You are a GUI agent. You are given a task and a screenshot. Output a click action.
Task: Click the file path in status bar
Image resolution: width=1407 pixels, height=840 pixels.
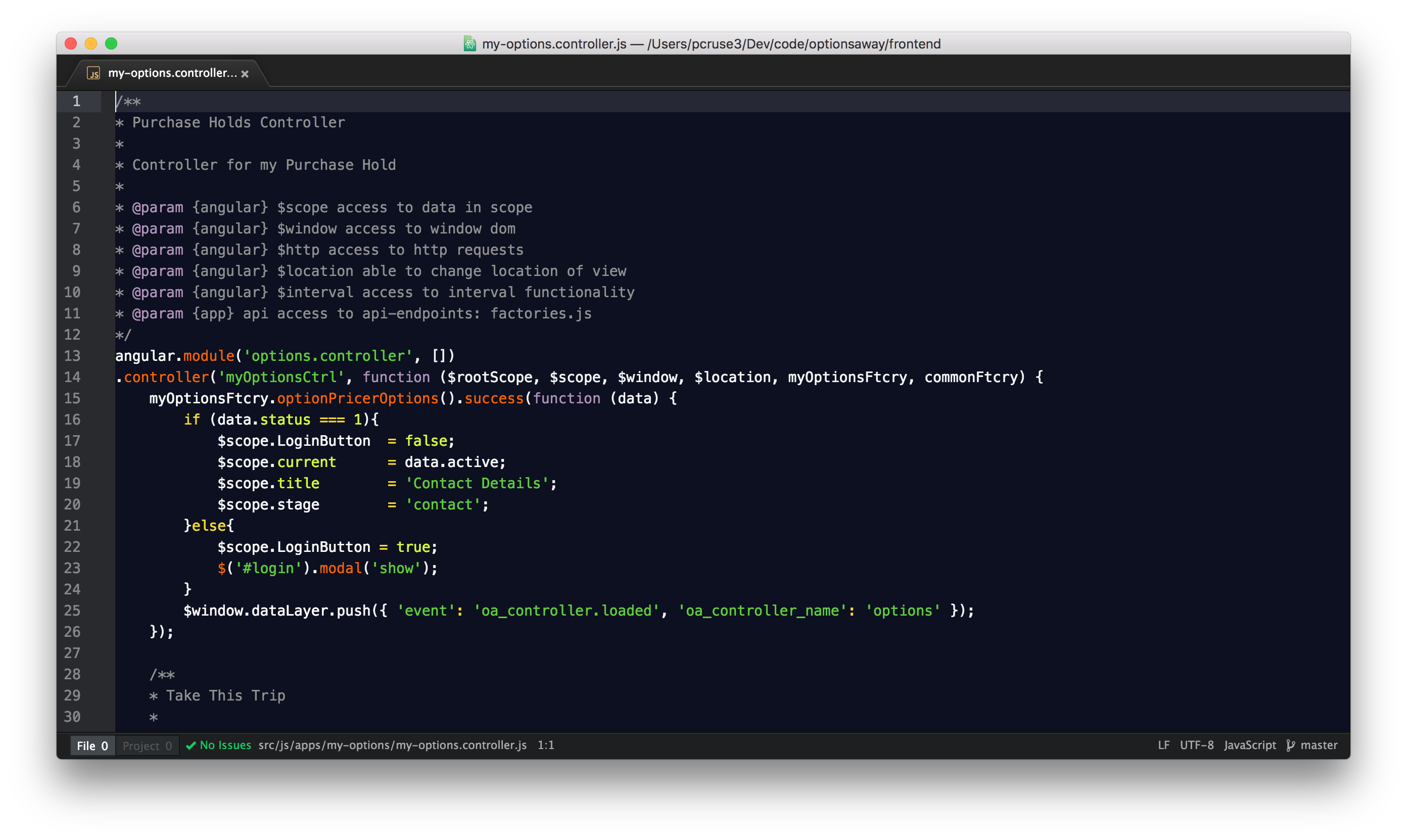pos(392,745)
